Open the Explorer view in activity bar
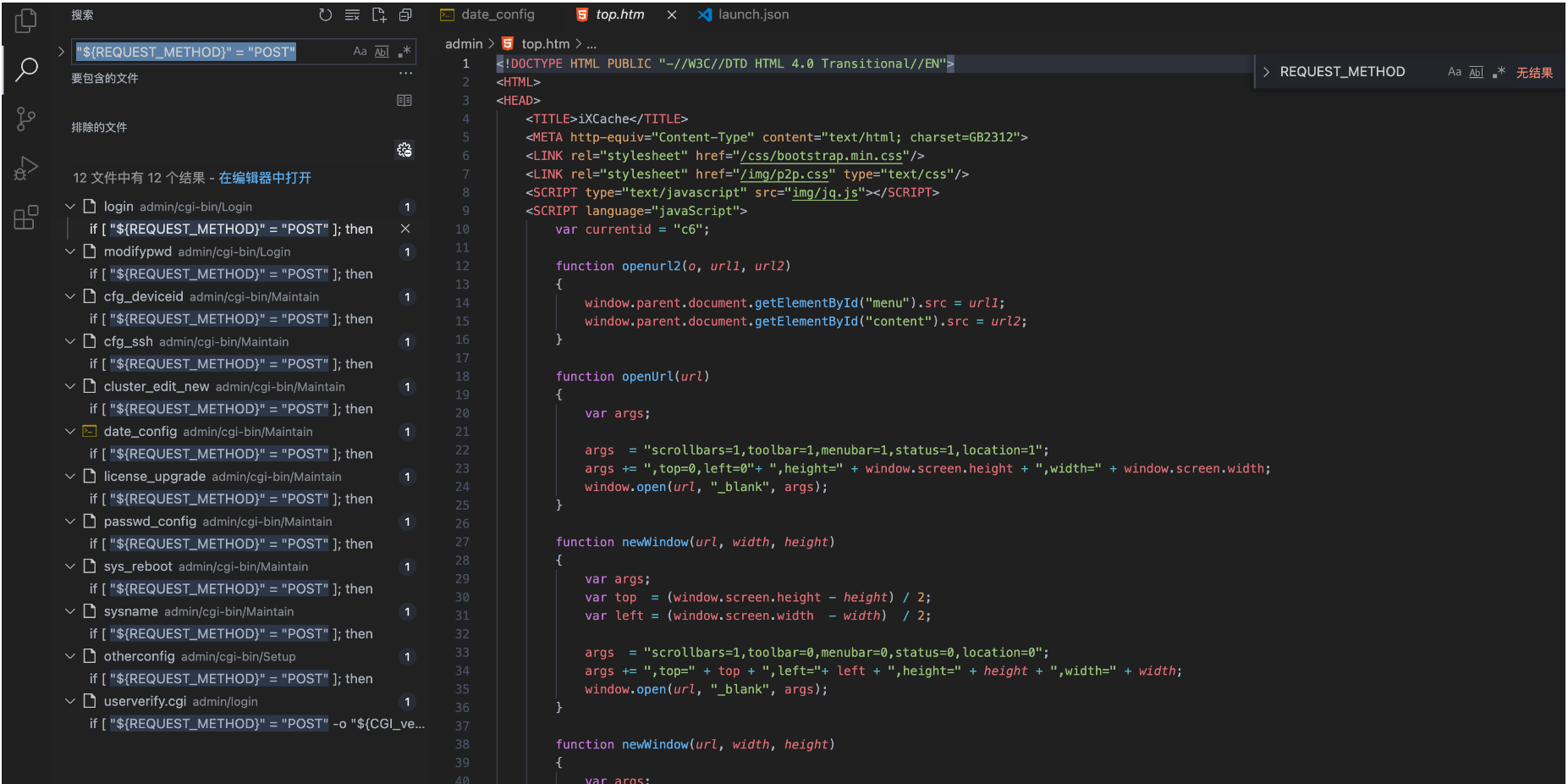This screenshot has width=1568, height=784. [26, 21]
